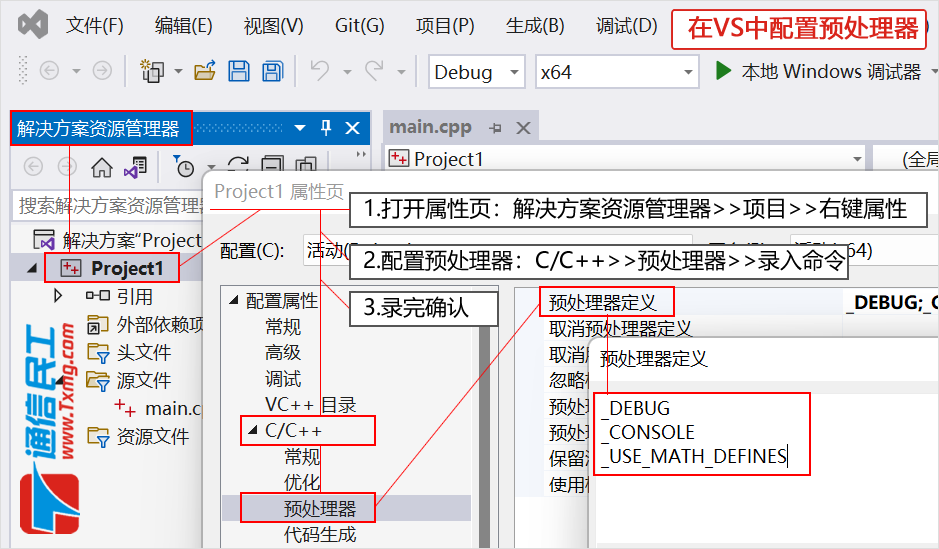
Task: Select the 调试 property page
Action: tap(283, 379)
